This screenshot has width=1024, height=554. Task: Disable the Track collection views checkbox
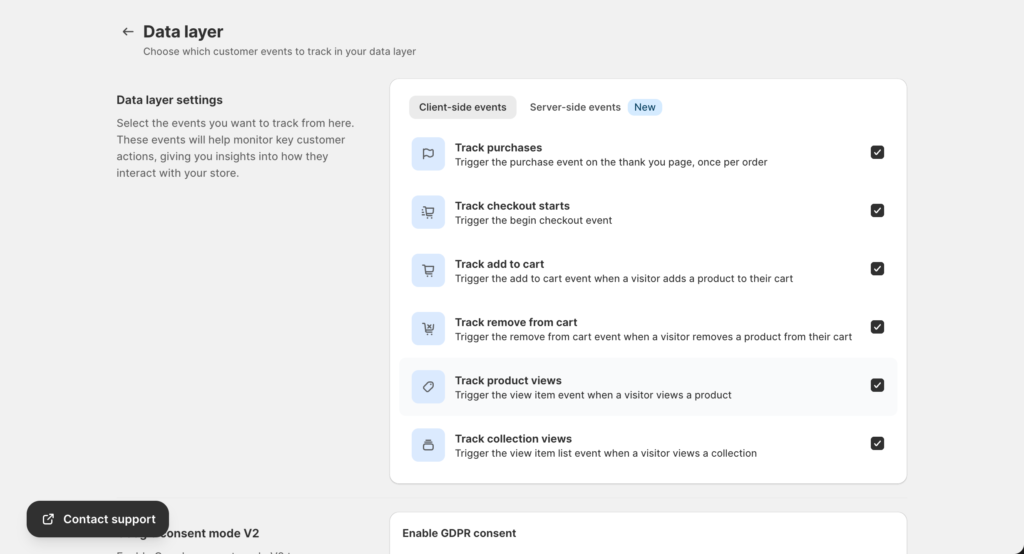[877, 443]
